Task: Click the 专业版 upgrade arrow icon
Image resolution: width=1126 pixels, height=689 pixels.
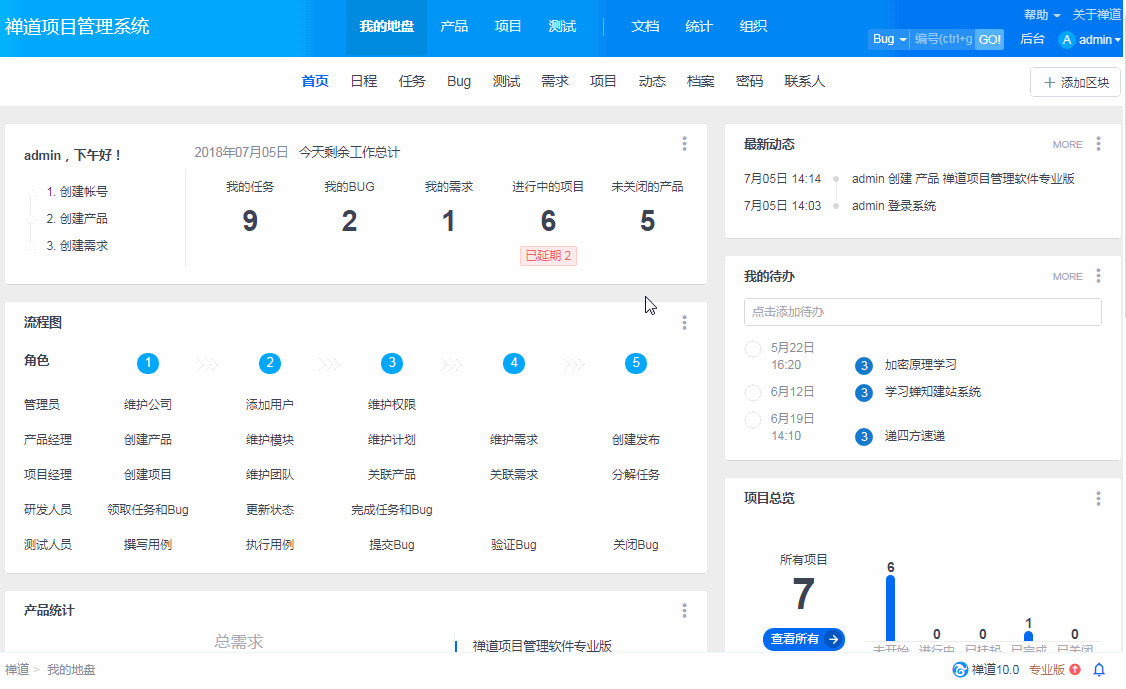Action: coord(1075,670)
